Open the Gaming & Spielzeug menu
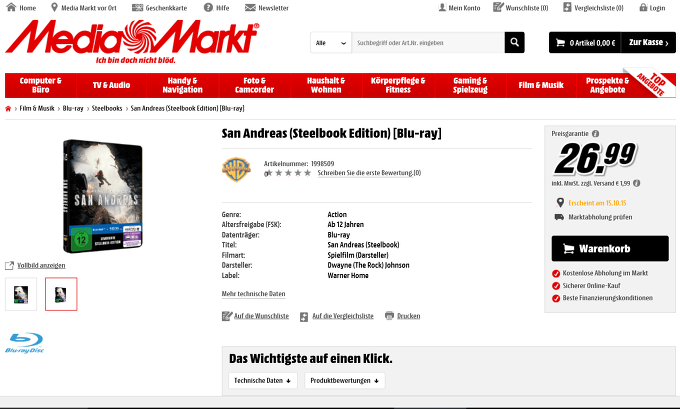Screen dimensions: 680x409 point(470,85)
